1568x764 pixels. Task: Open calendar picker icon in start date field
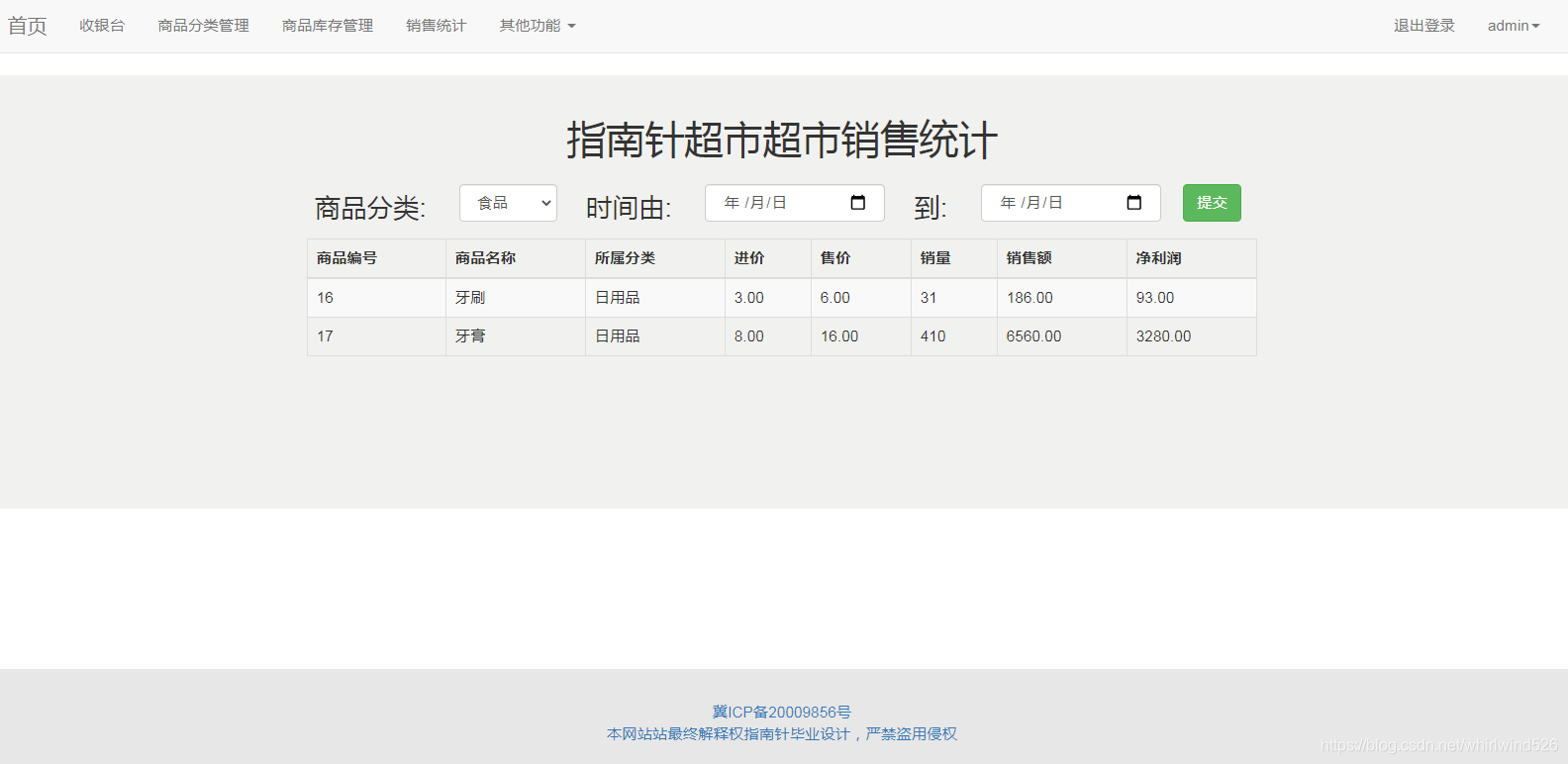[858, 203]
